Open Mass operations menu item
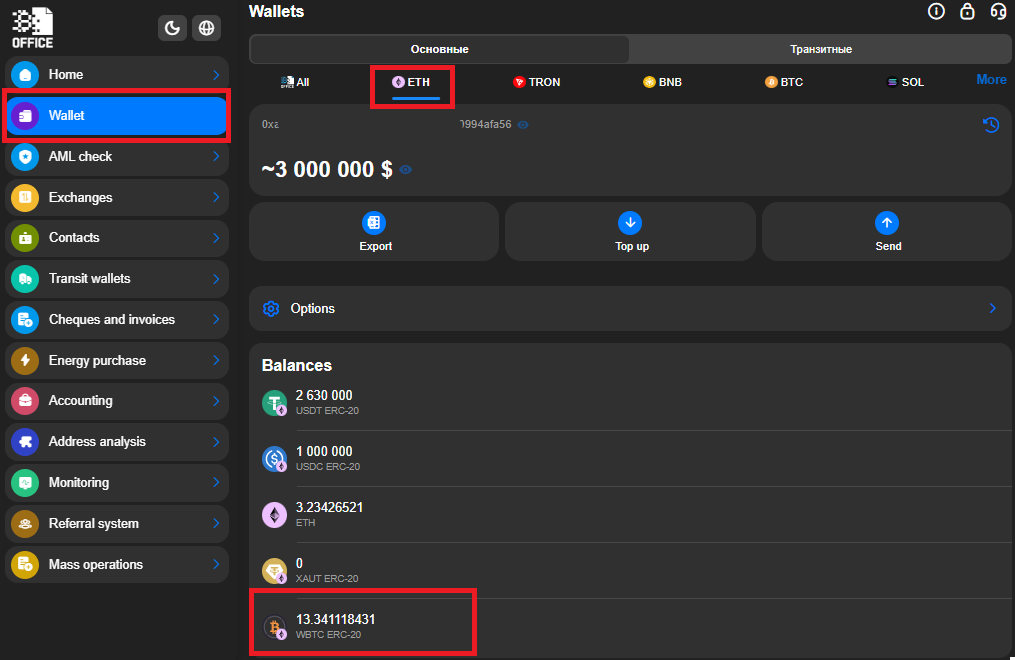The width and height of the screenshot is (1015, 660). point(117,564)
